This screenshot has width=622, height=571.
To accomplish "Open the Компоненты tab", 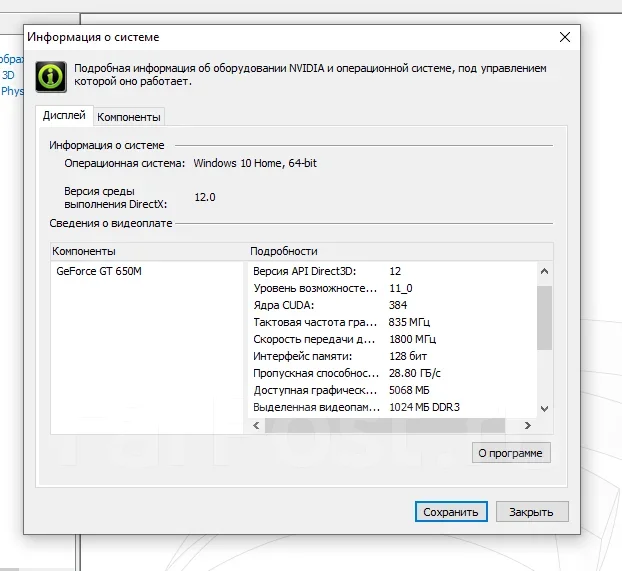I will point(129,117).
